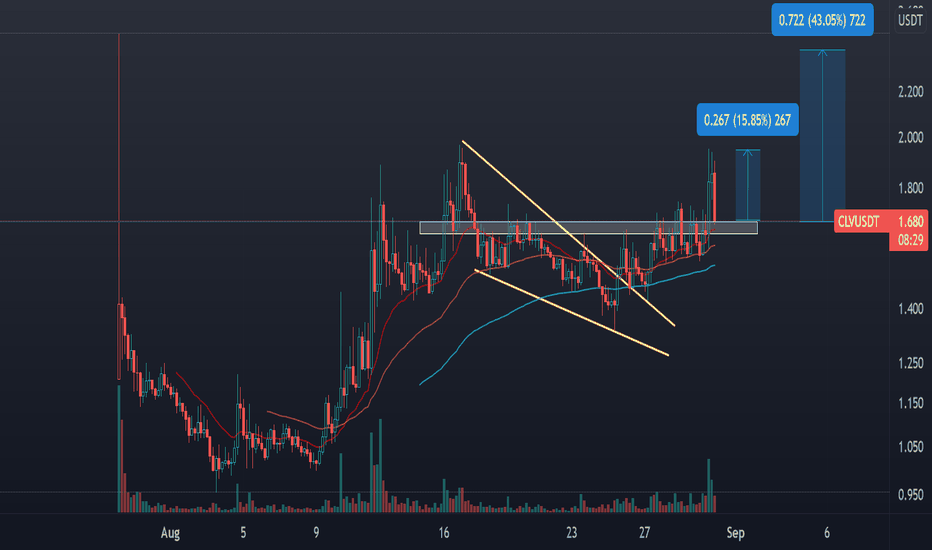Click the 1.400 price axis label
The width and height of the screenshot is (932, 550).
(910, 309)
